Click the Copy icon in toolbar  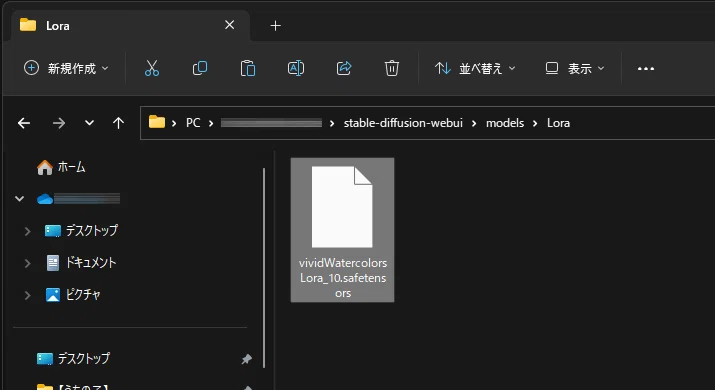click(200, 68)
